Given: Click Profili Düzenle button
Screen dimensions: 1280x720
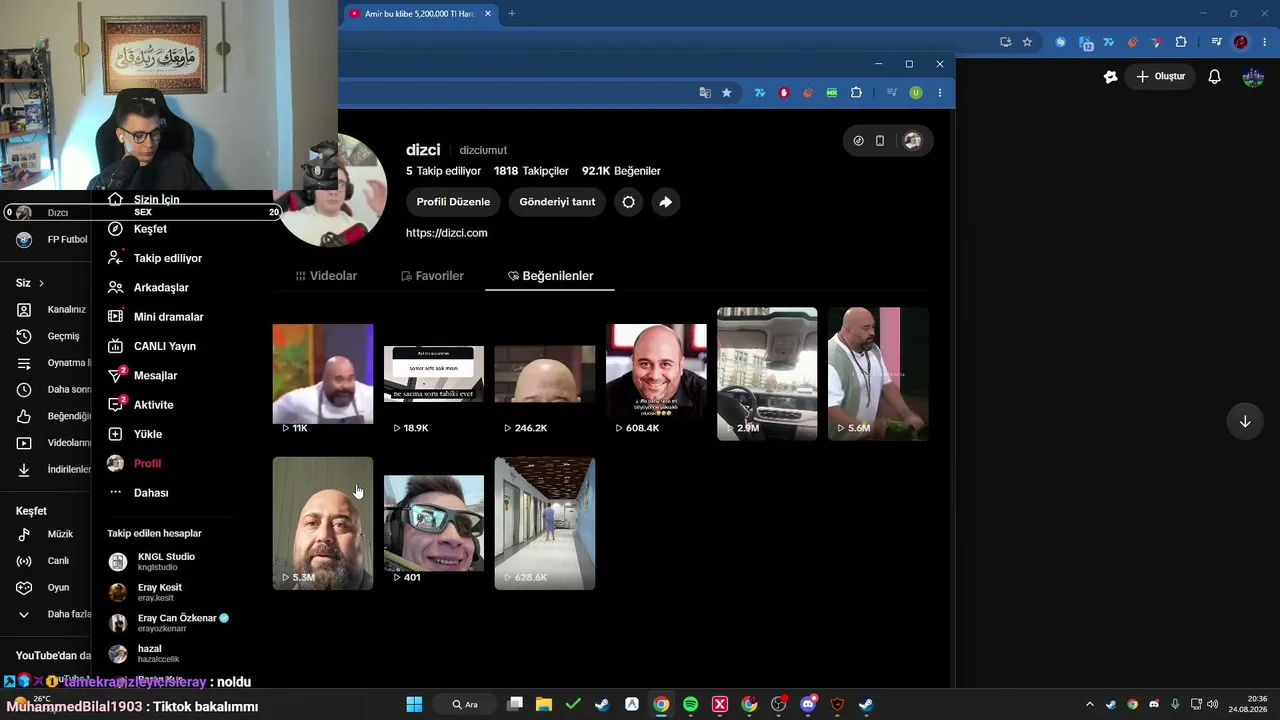Looking at the screenshot, I should coord(453,202).
